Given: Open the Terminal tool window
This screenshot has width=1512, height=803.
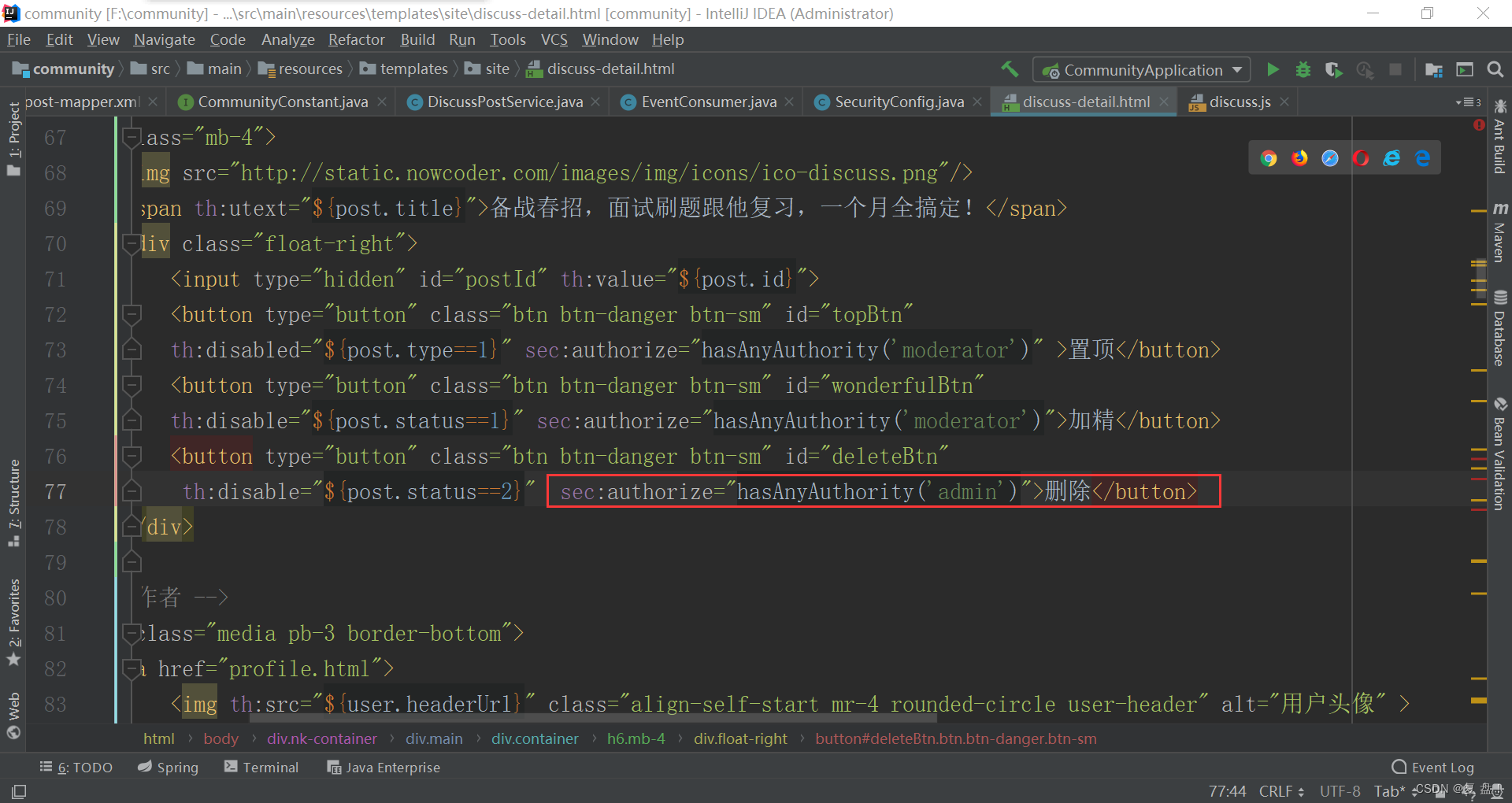Looking at the screenshot, I should click(261, 767).
